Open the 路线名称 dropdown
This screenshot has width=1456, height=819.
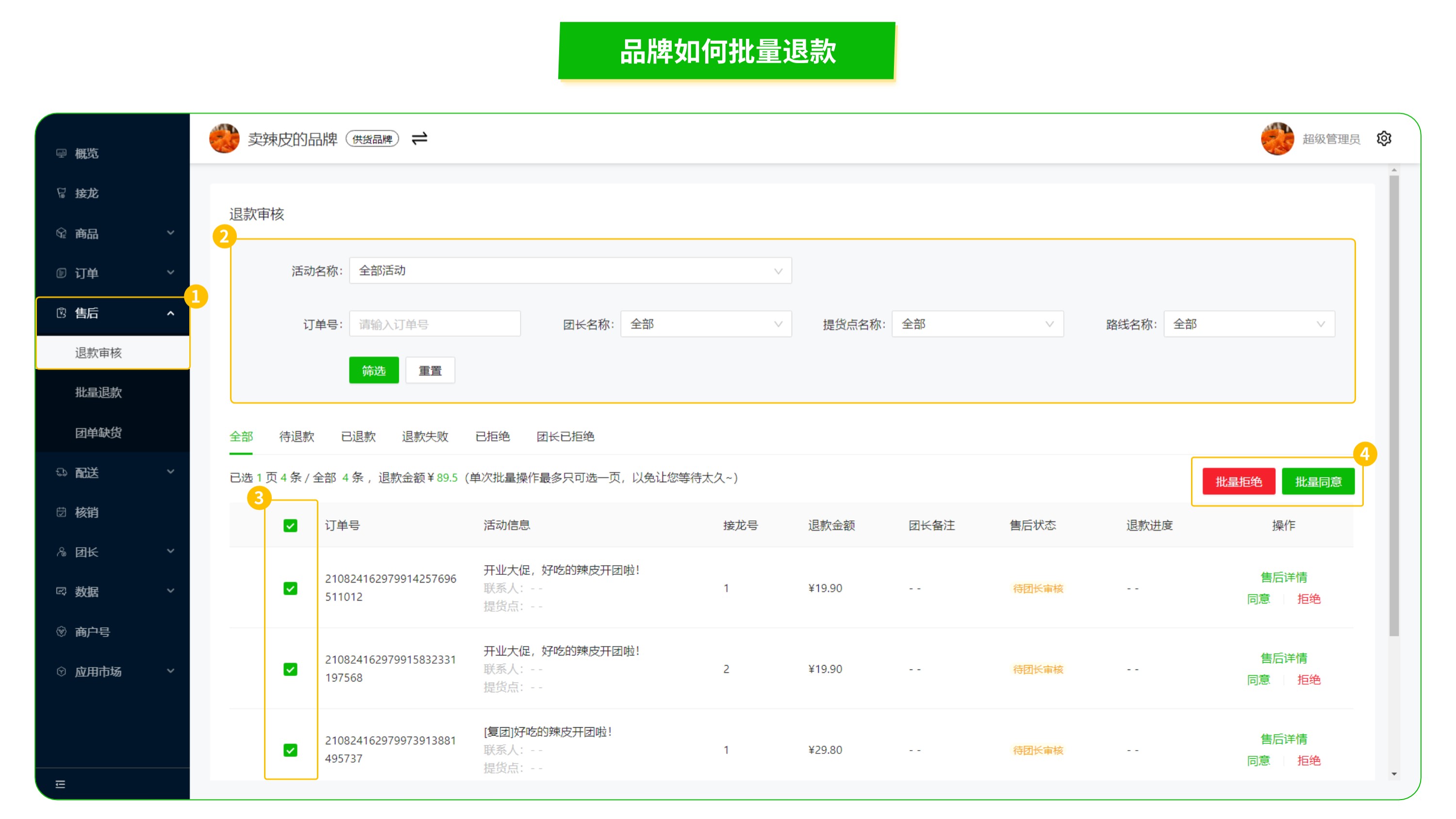point(1249,324)
